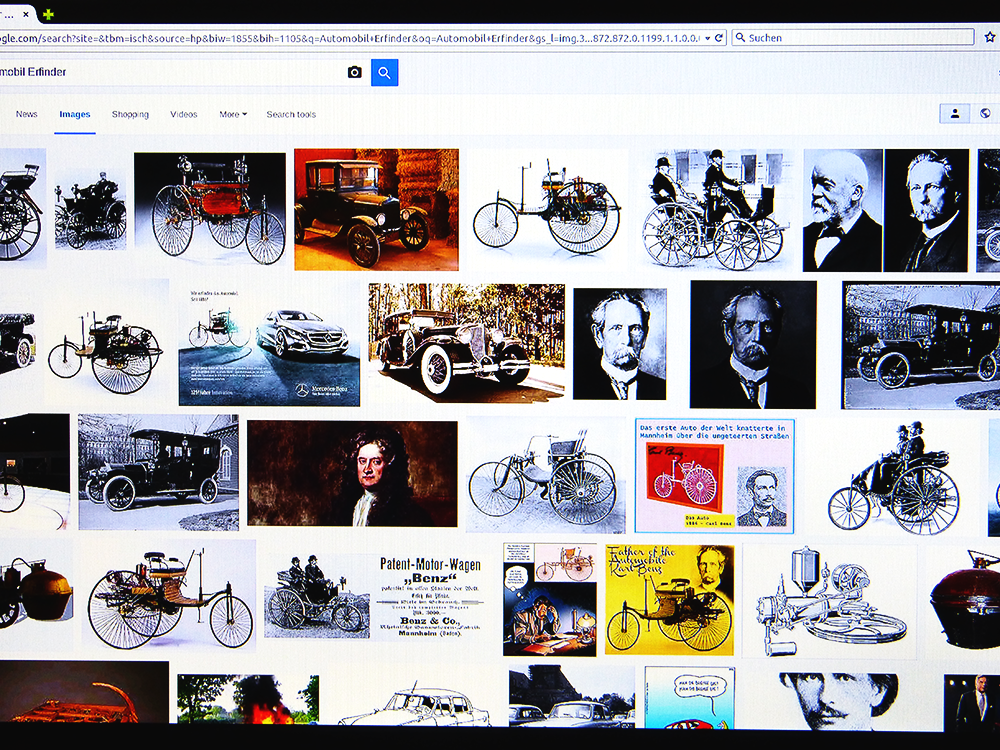
Task: Click the address bar URL
Action: [x=351, y=38]
